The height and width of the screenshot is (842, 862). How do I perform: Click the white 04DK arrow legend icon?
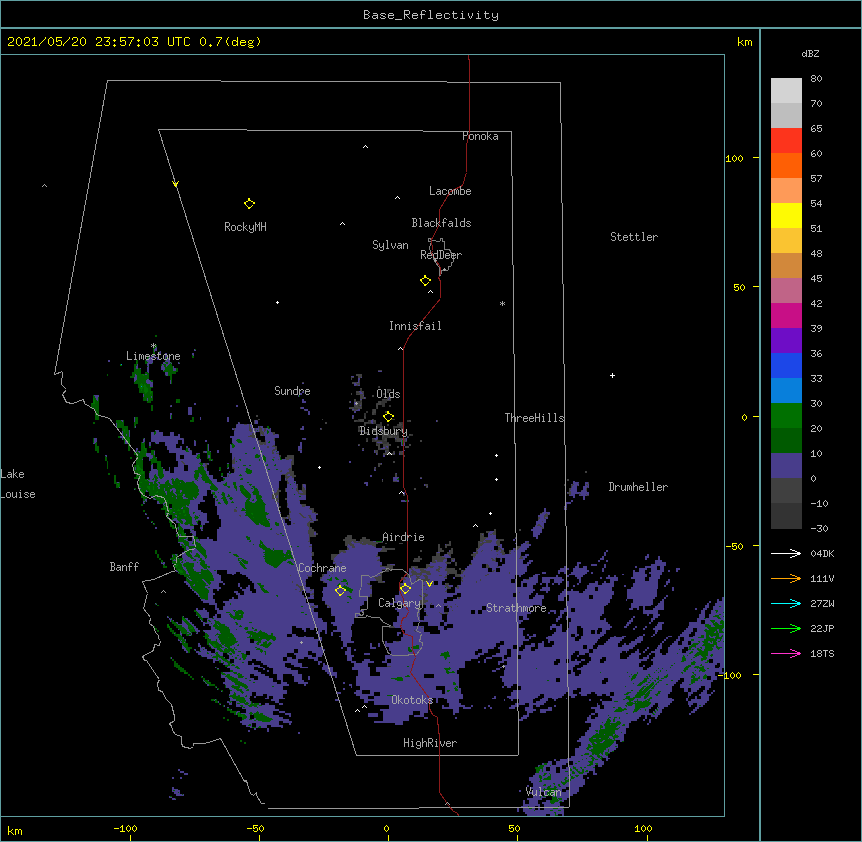pos(786,553)
